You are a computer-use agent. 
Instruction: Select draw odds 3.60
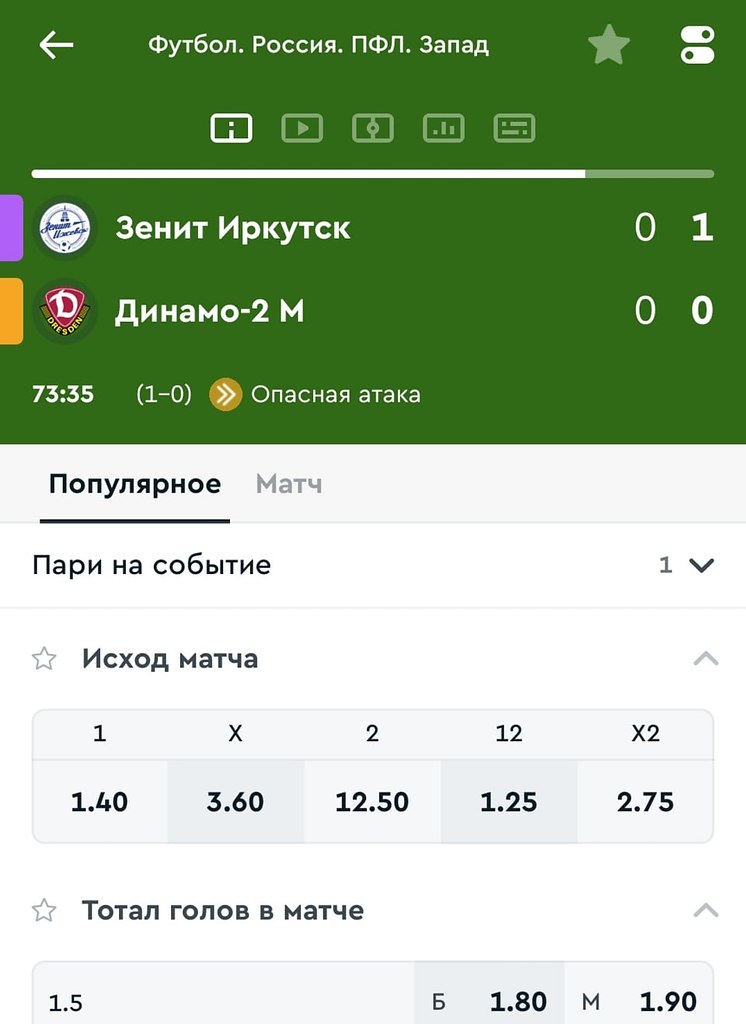click(235, 801)
